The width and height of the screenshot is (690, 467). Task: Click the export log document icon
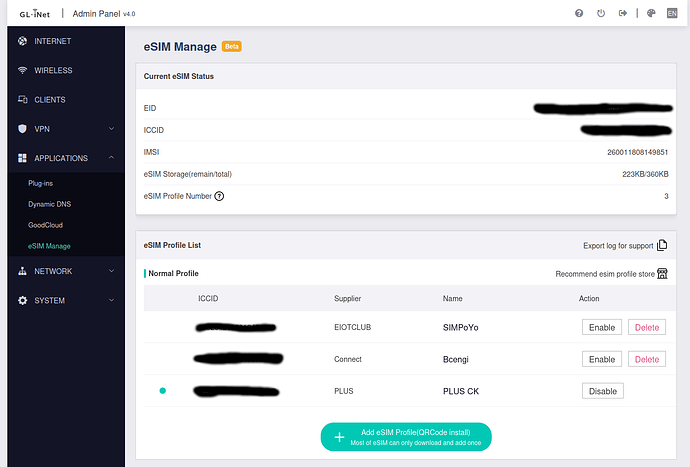[662, 245]
